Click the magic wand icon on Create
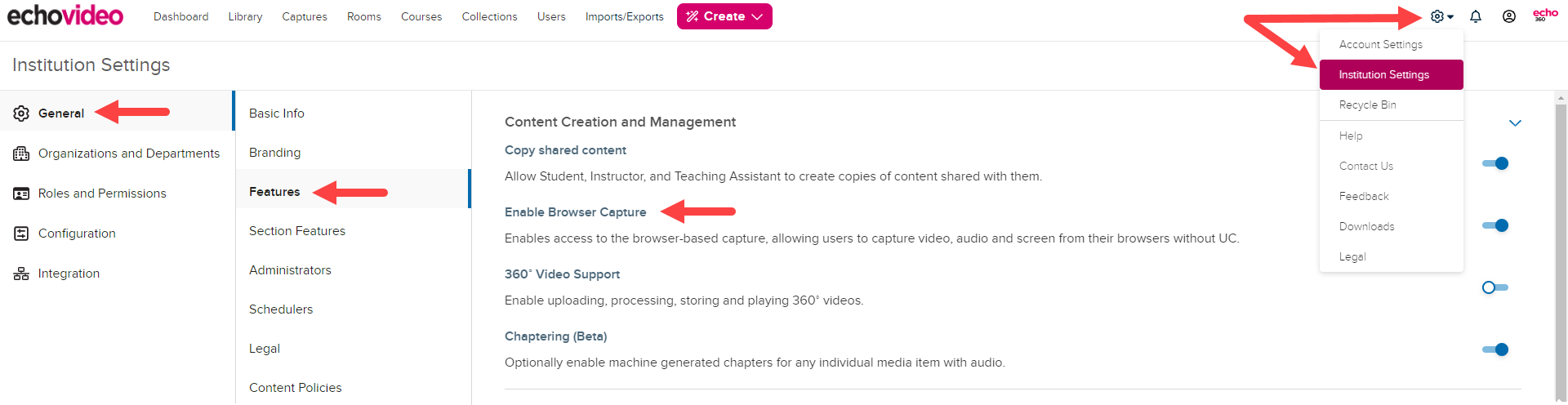Viewport: 1568px width, 405px height. [x=693, y=16]
